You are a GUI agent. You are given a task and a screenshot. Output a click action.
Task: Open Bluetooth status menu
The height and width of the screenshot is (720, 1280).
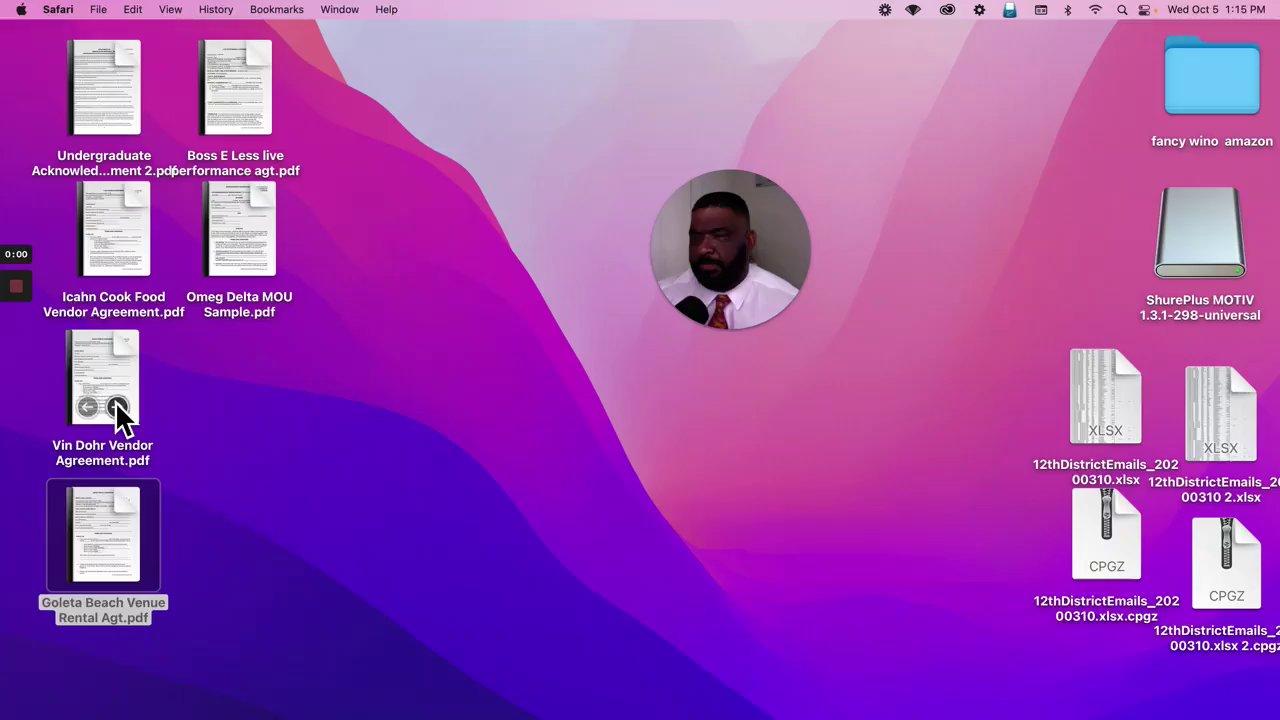1068,10
